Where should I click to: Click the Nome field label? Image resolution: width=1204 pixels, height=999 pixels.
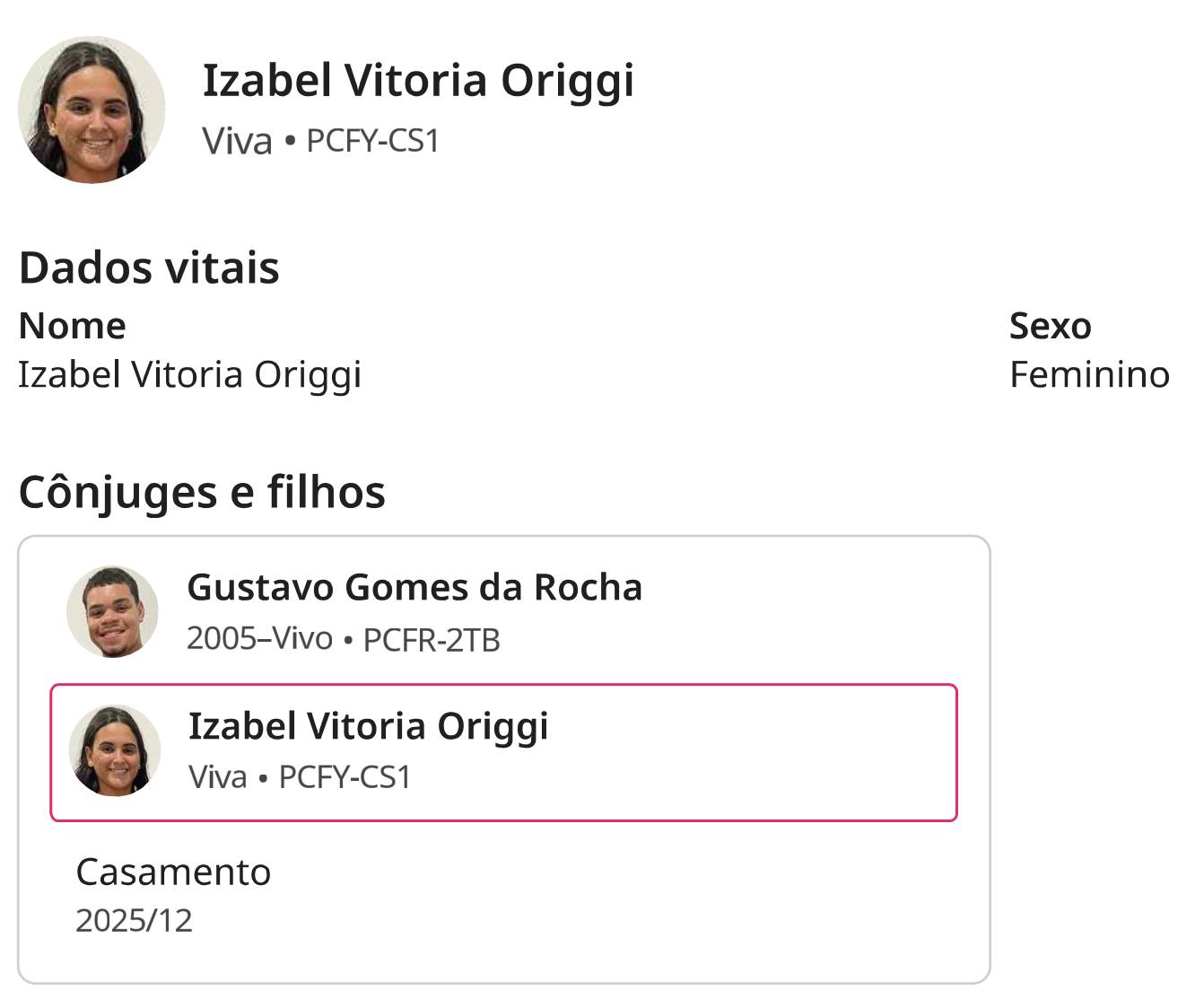[72, 326]
